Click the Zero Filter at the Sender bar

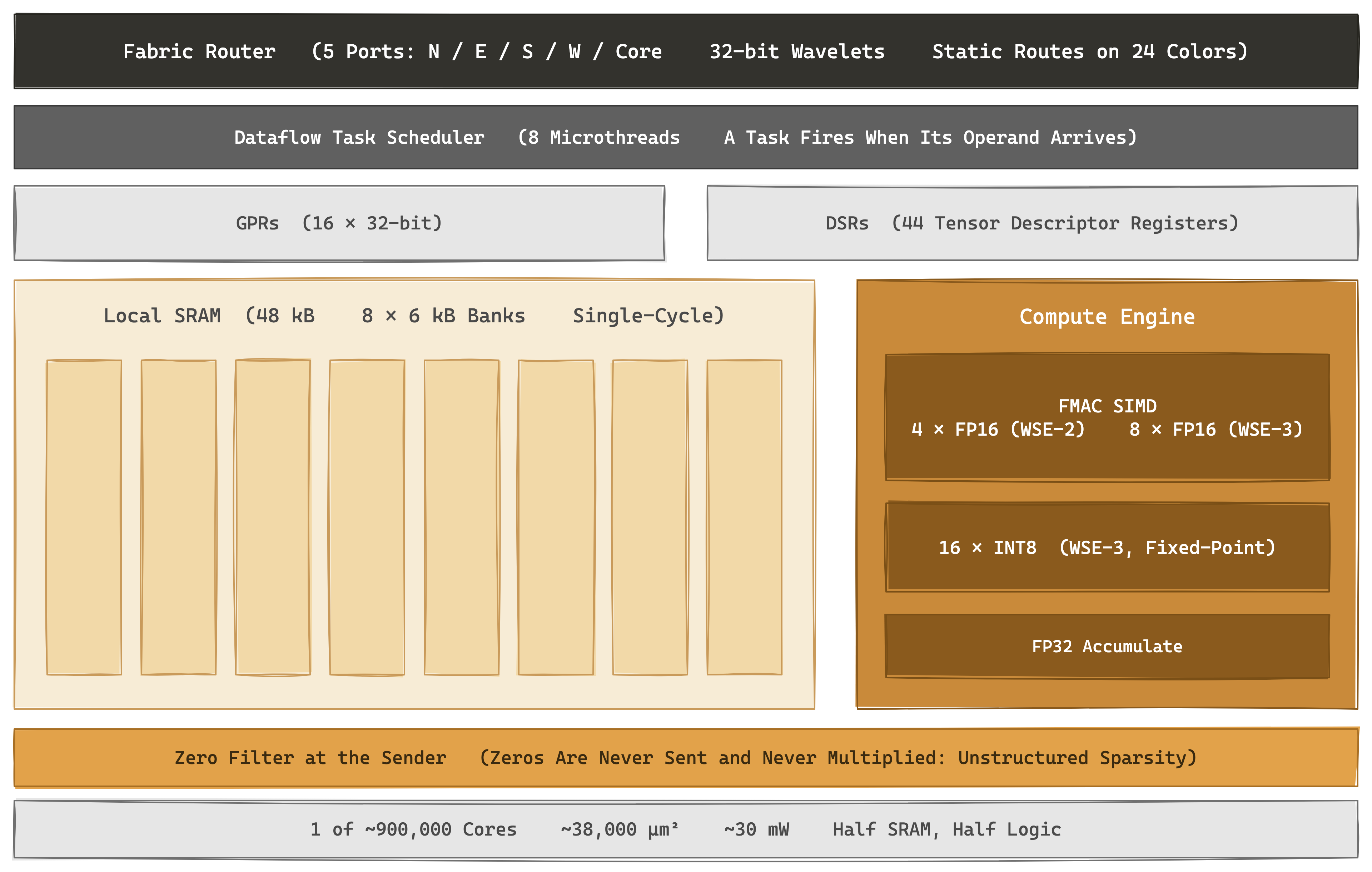(686, 758)
